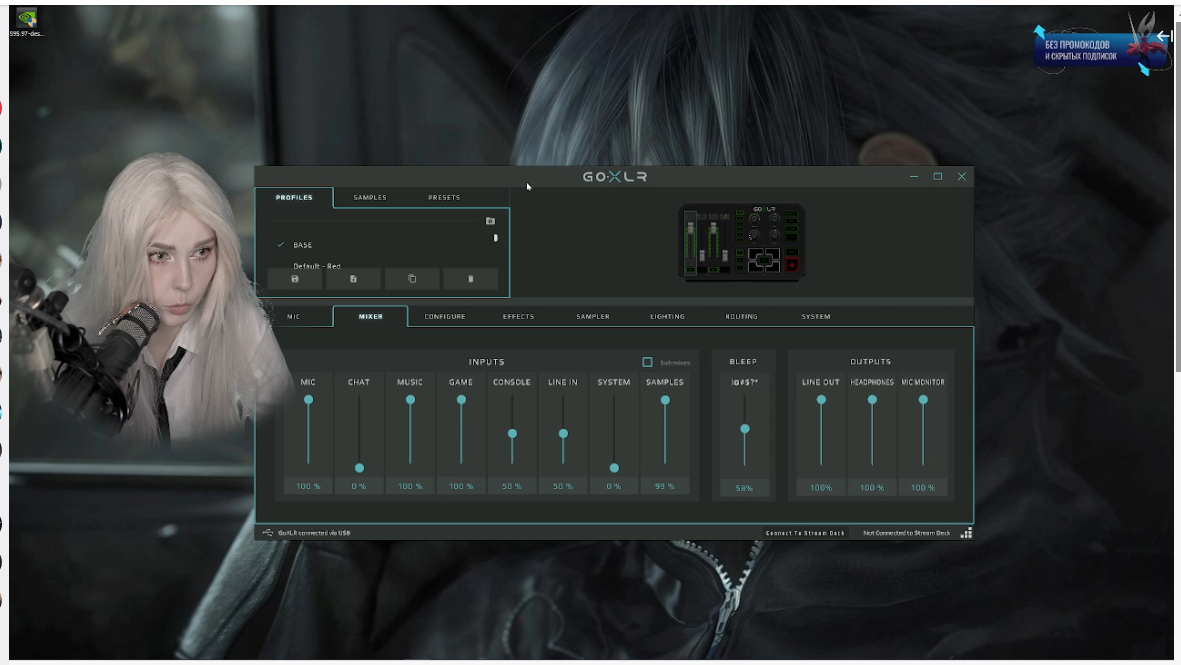This screenshot has width=1181, height=665.
Task: Minimize the GoXLR window
Action: coord(914,176)
